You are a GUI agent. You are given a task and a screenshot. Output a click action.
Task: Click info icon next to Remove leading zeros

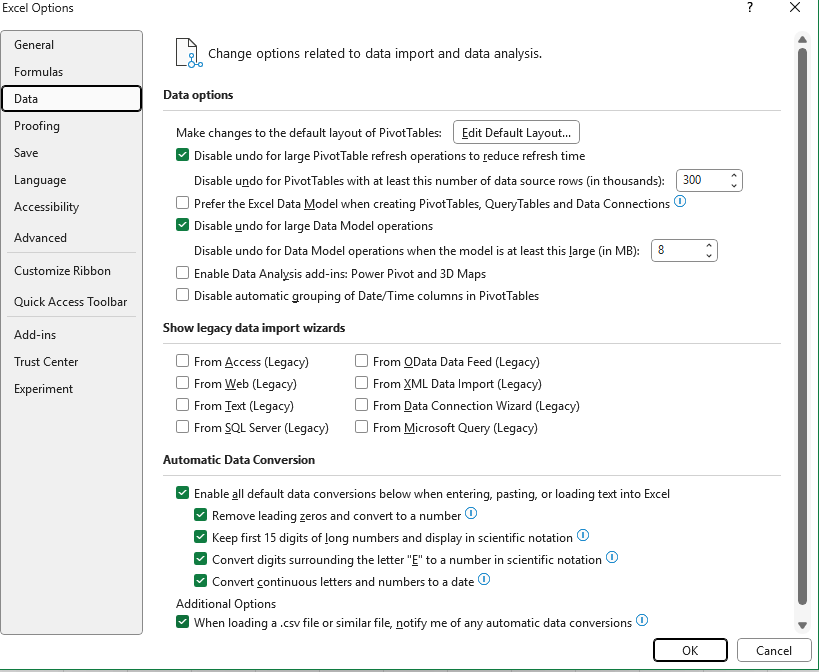(471, 513)
